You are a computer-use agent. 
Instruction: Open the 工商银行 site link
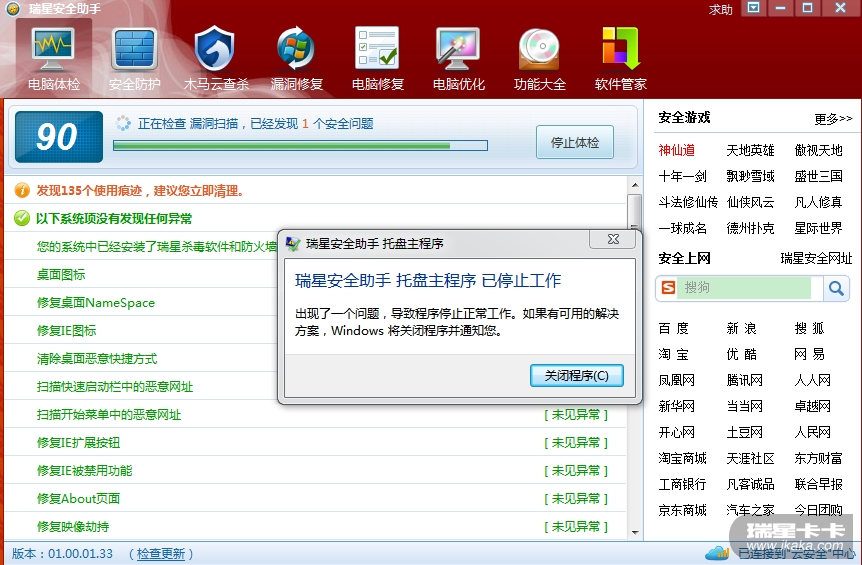coord(682,484)
